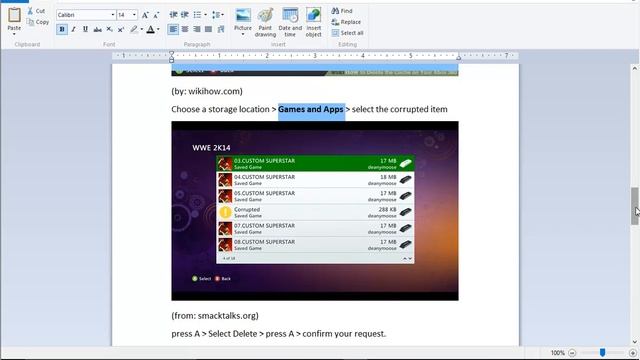Click Insert object
The width and height of the screenshot is (640, 360).
(313, 22)
